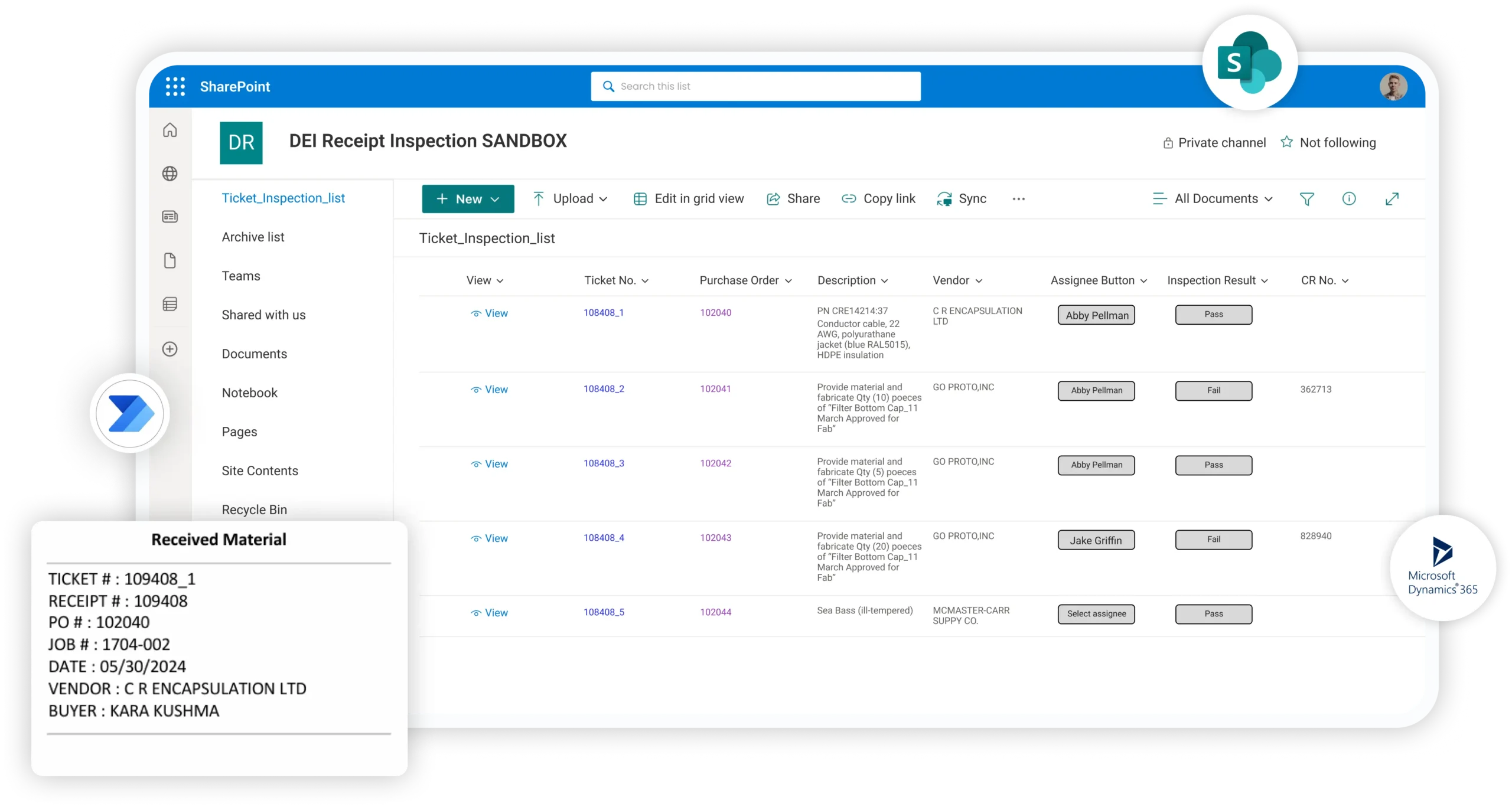
Task: Click Edit in grid view
Action: tap(689, 199)
